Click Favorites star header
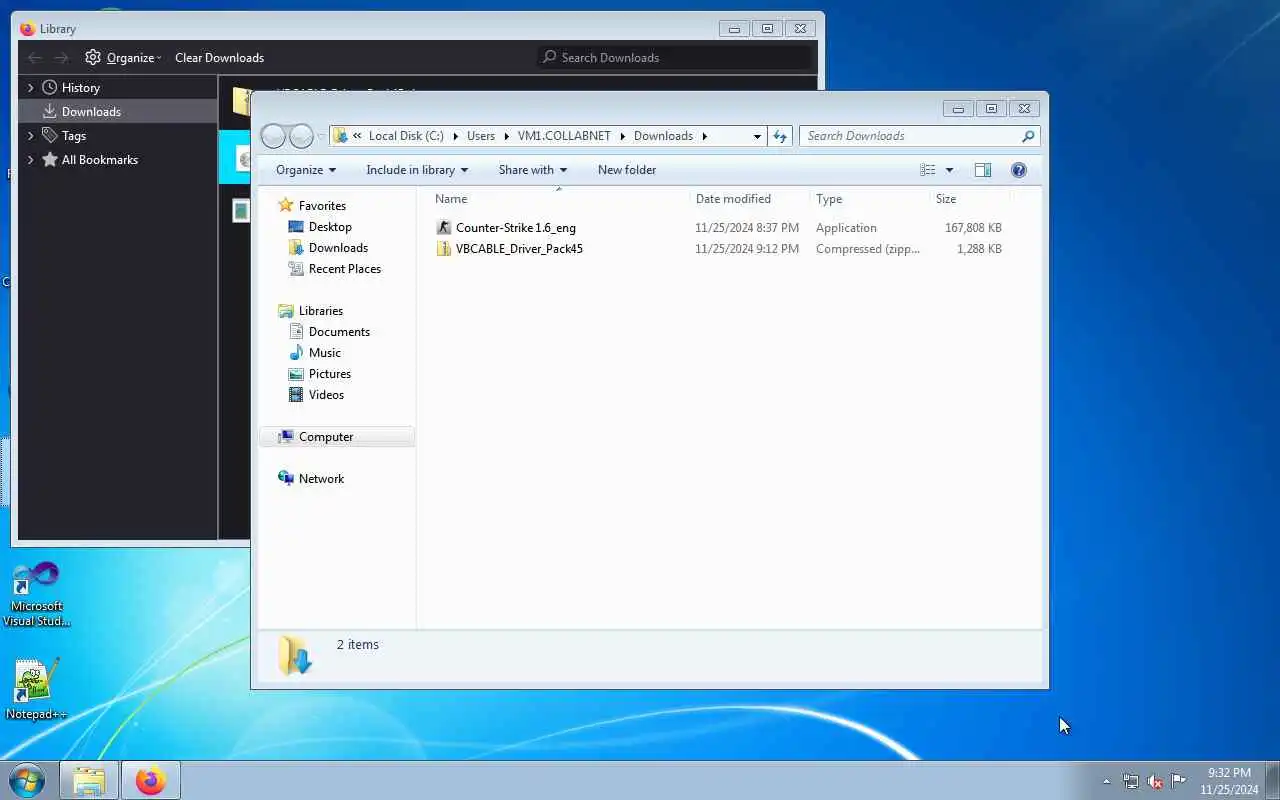The height and width of the screenshot is (800, 1280). 312,205
